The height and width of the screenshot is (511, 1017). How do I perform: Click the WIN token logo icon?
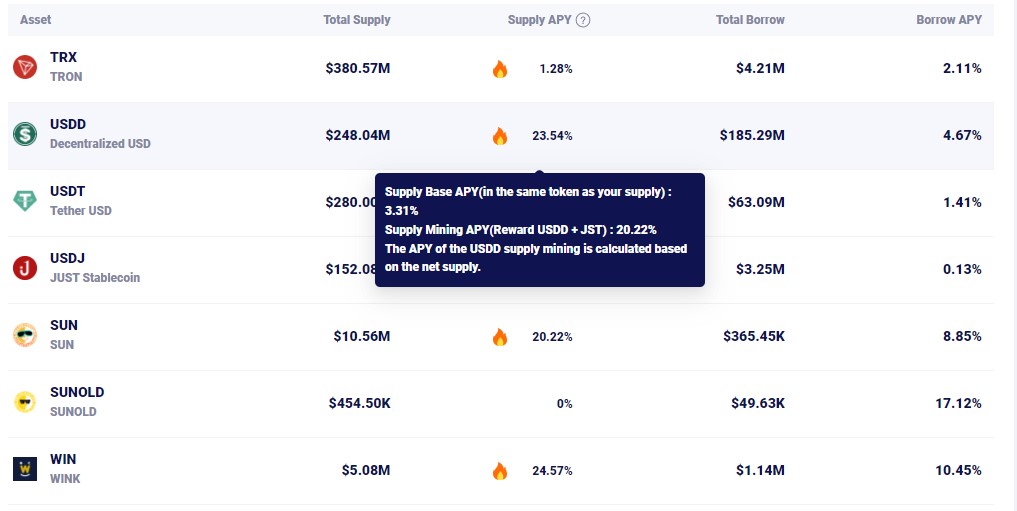click(x=25, y=469)
